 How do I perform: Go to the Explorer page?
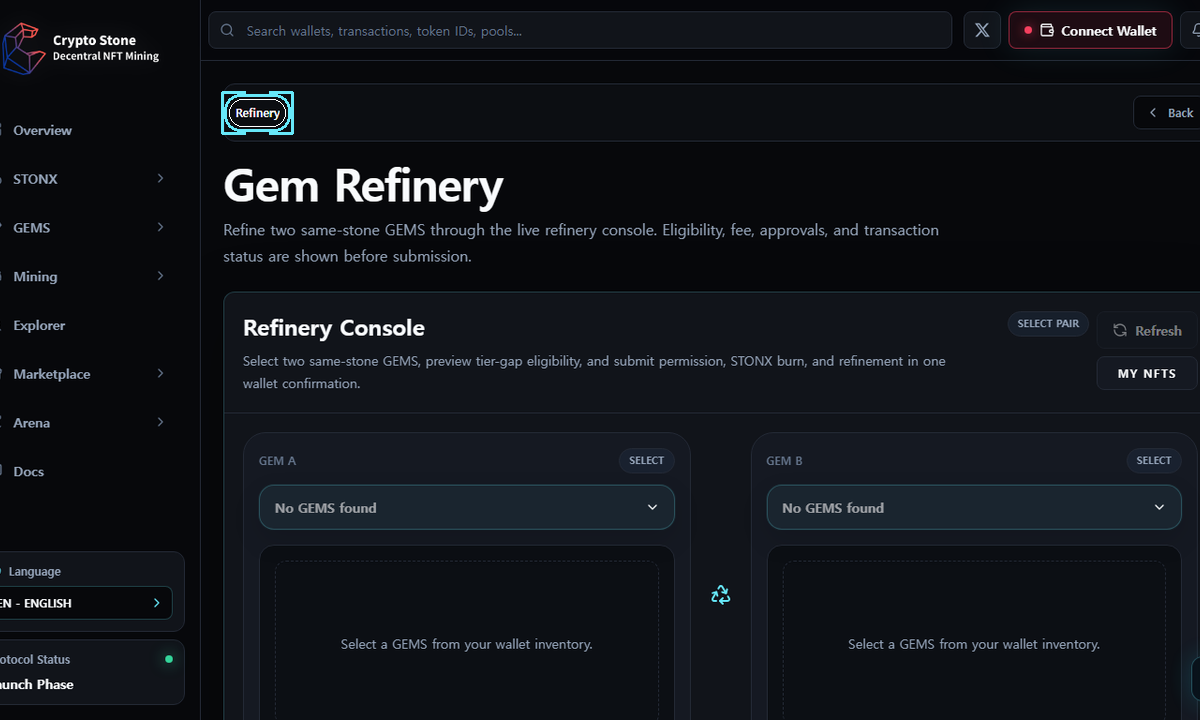(39, 325)
